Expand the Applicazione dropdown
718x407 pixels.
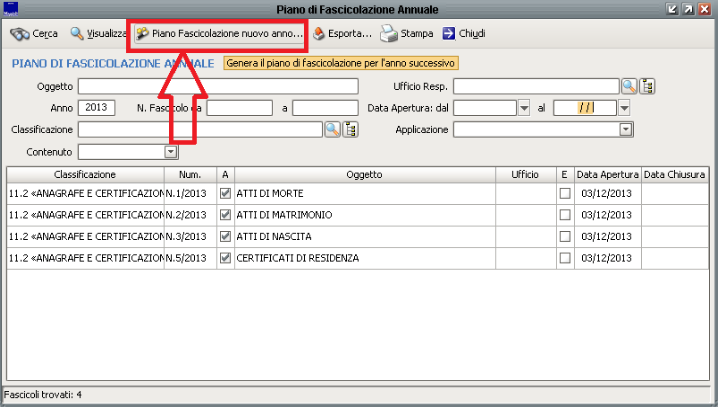626,130
